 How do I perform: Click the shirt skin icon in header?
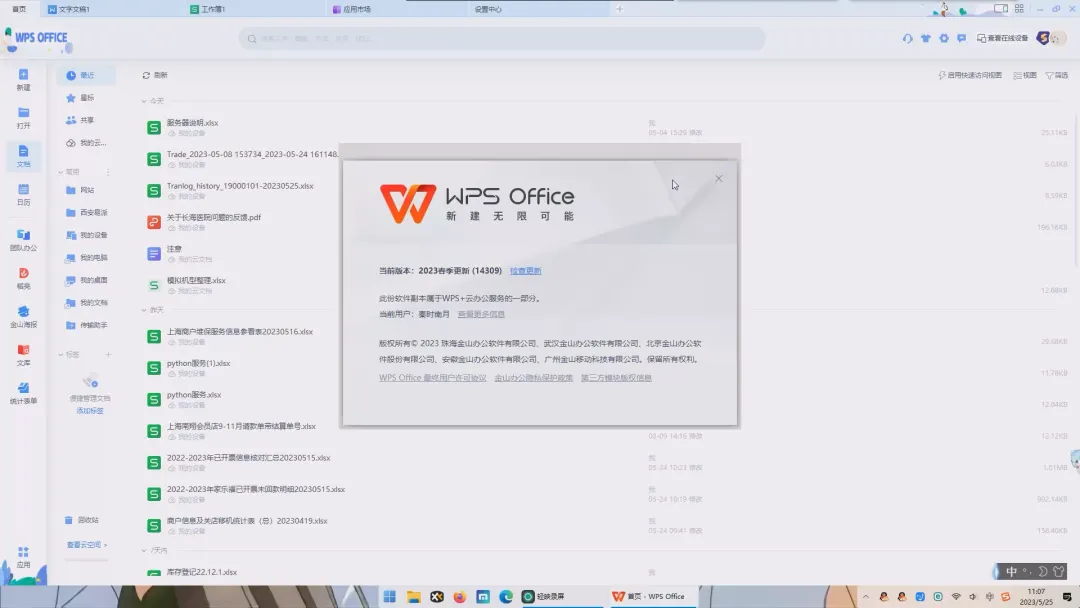pyautogui.click(x=926, y=39)
